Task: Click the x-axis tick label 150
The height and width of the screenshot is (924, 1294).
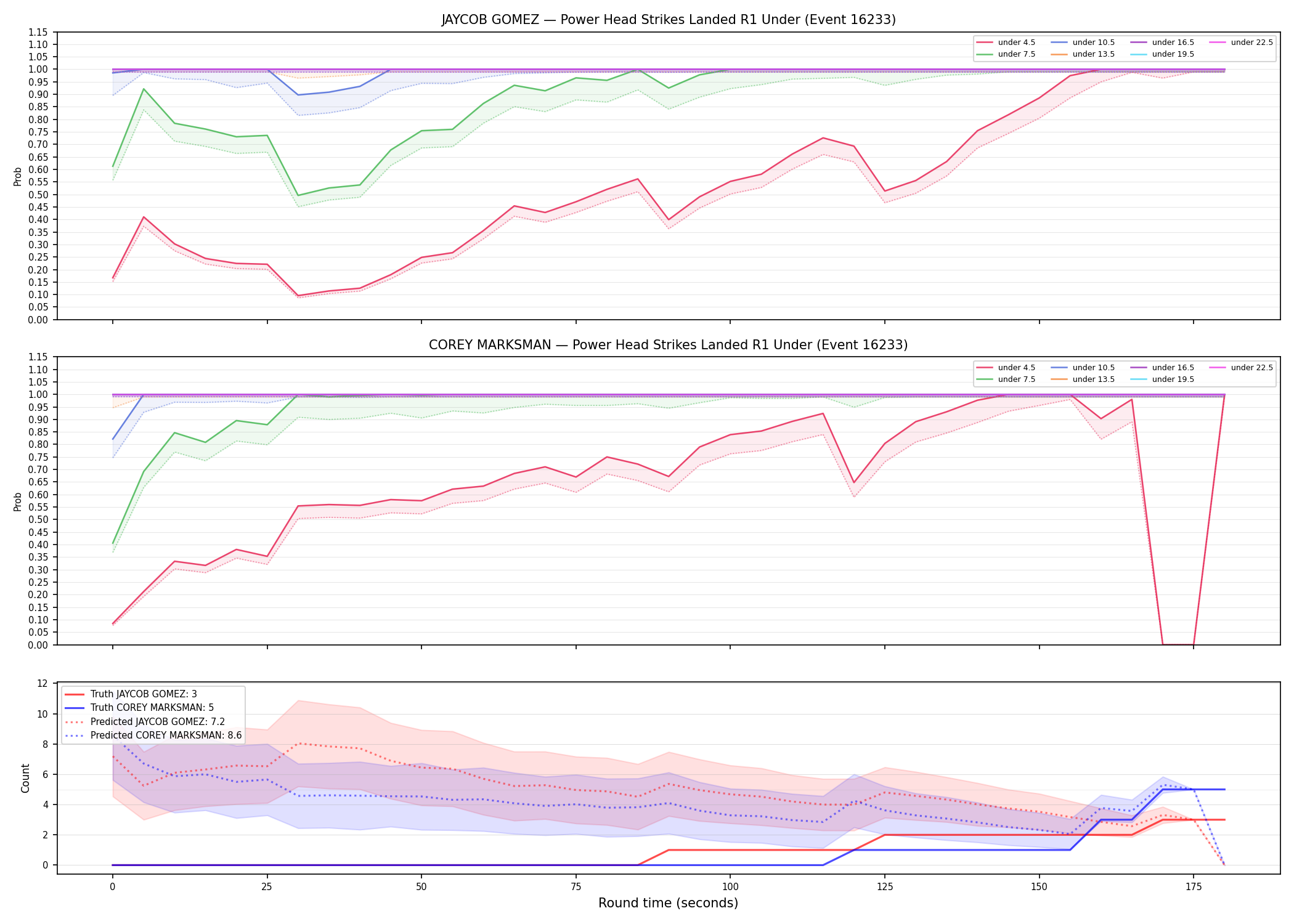Action: pyautogui.click(x=1040, y=886)
